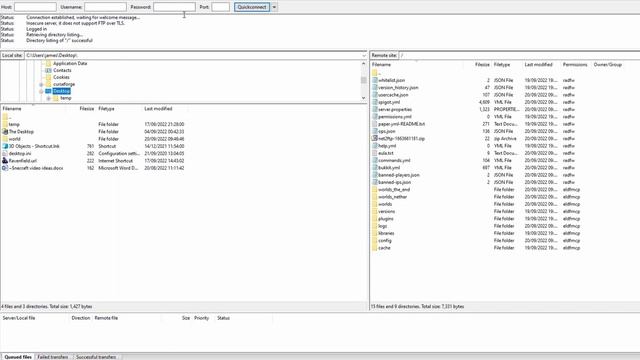This screenshot has height=360, width=640.
Task: Click scroll-down arrow of local tree scrollbar
Action: pos(364,98)
